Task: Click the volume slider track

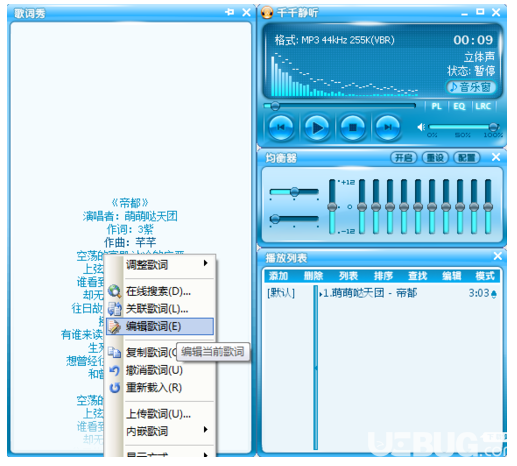Action: pyautogui.click(x=463, y=127)
